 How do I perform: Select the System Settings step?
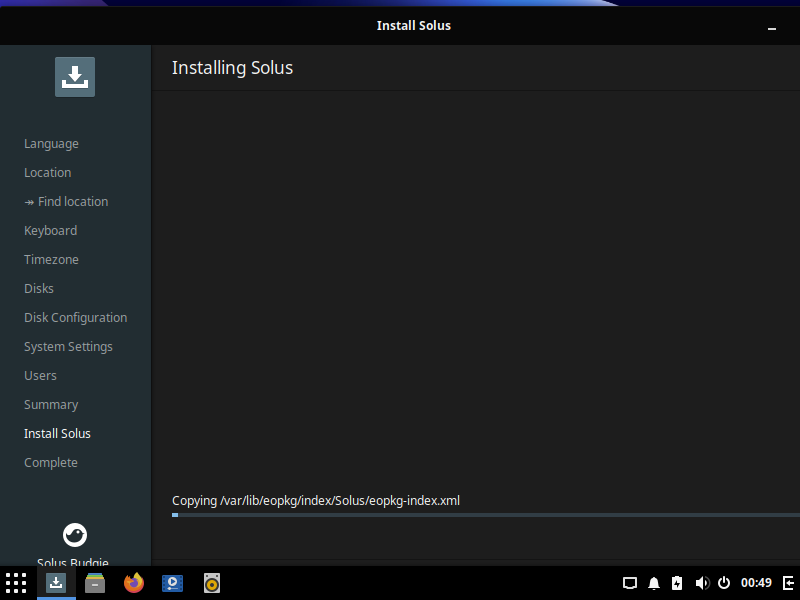[x=68, y=347]
